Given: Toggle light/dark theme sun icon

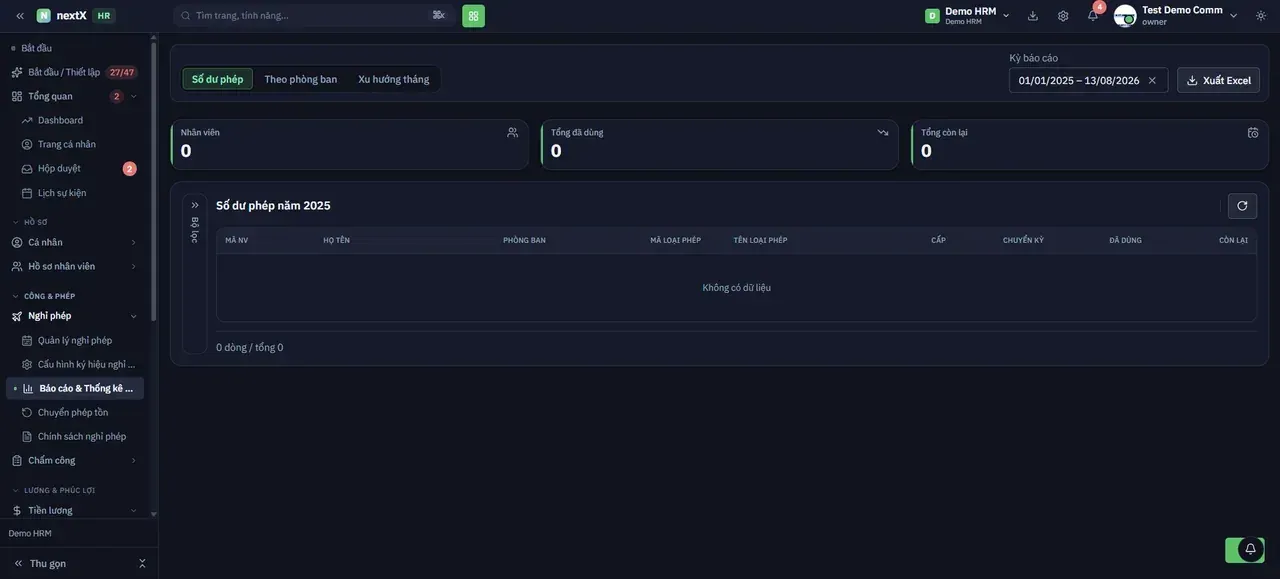Looking at the screenshot, I should pyautogui.click(x=1261, y=16).
